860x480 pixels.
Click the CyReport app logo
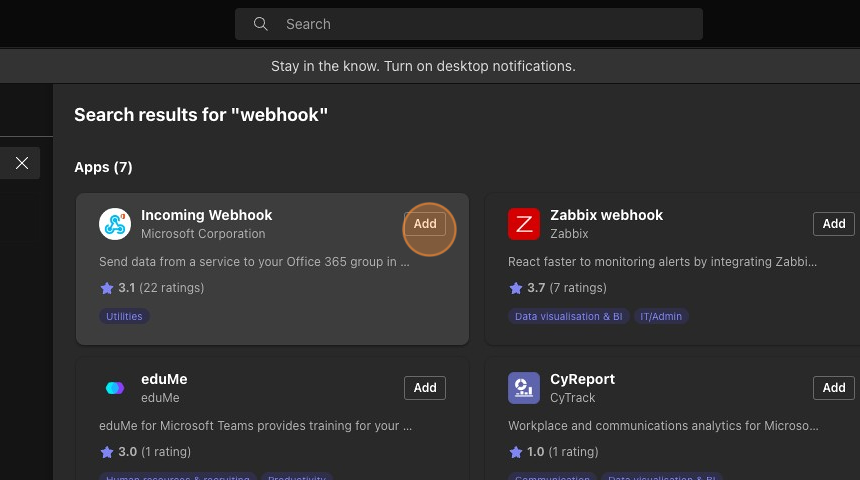tap(524, 388)
